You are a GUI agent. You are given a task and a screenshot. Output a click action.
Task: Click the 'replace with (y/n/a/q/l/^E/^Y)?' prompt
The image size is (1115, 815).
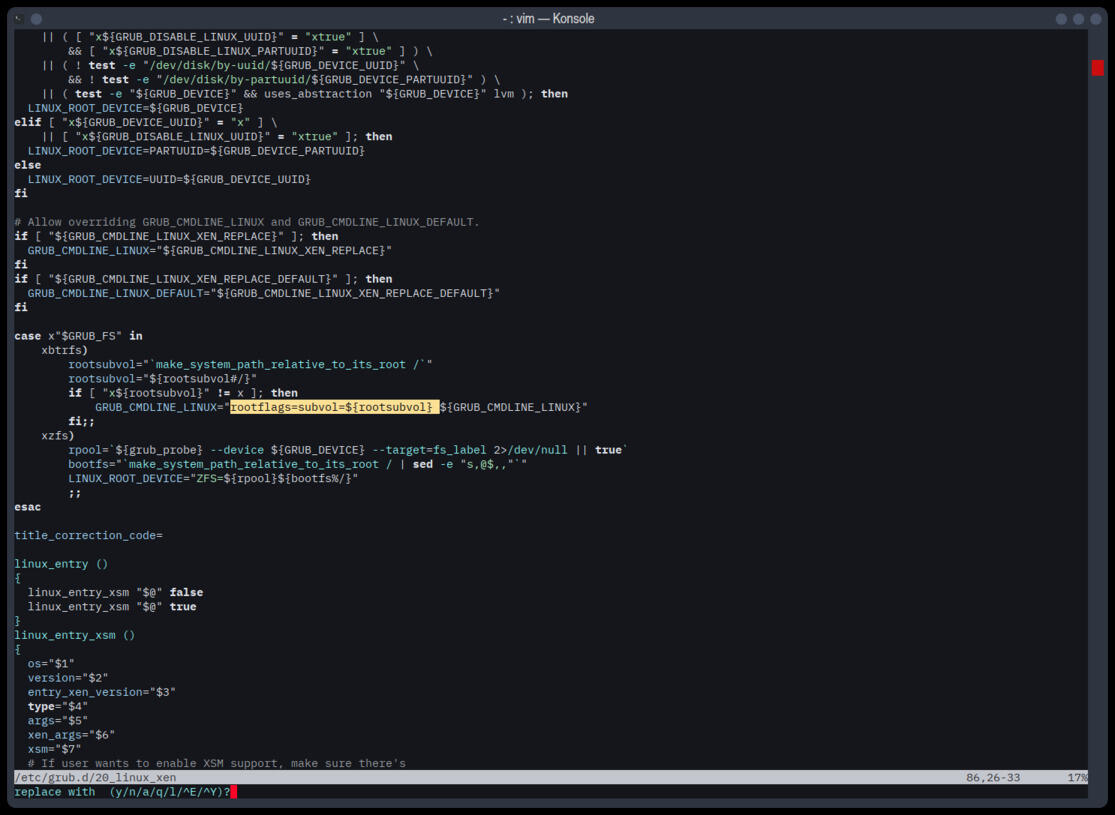(x=122, y=792)
